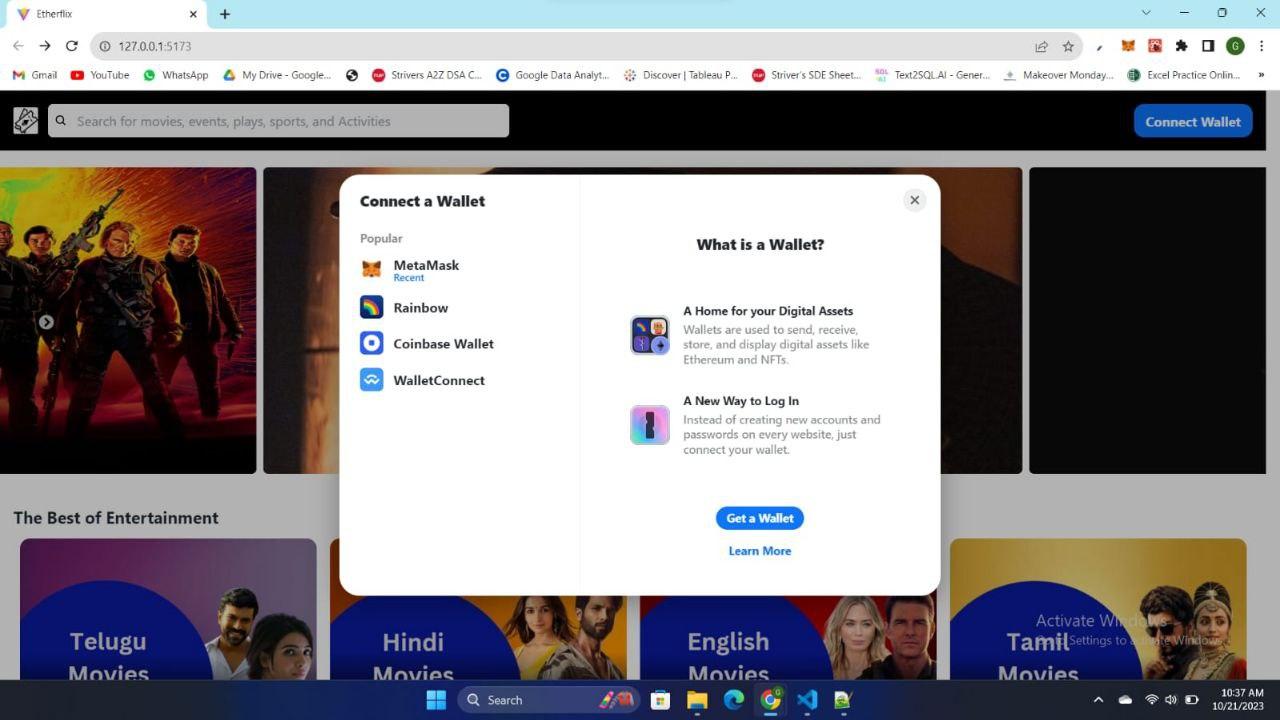This screenshot has width=1280, height=720.
Task: Open the Learn More link
Action: [760, 551]
